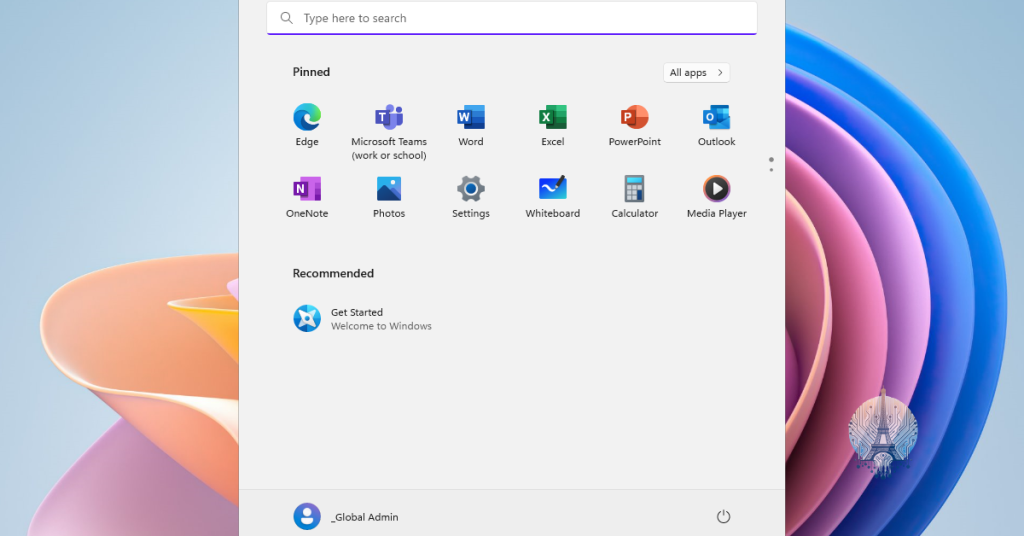Click the Welcome to Windows subtitle text
This screenshot has height=536, width=1024.
pos(381,326)
